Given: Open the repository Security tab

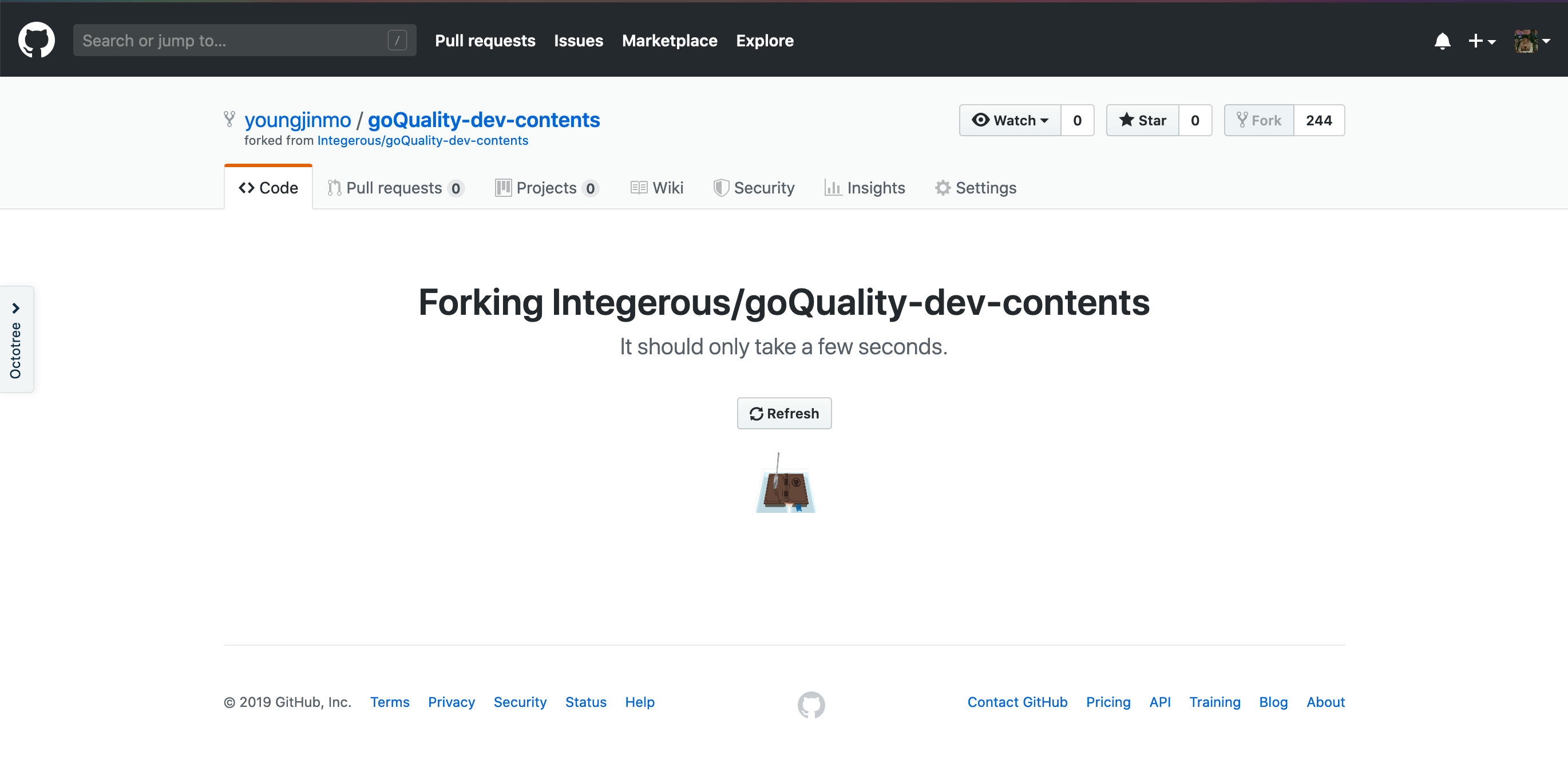Looking at the screenshot, I should pyautogui.click(x=754, y=188).
